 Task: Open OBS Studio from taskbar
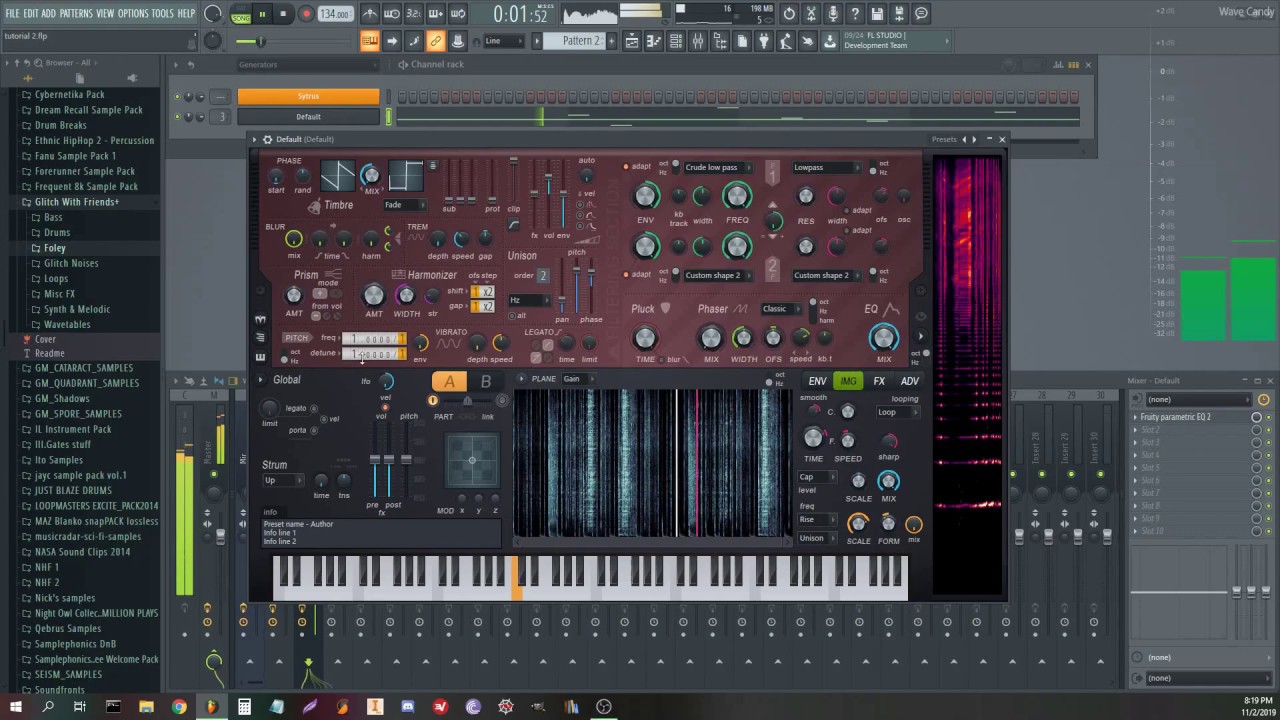point(604,706)
